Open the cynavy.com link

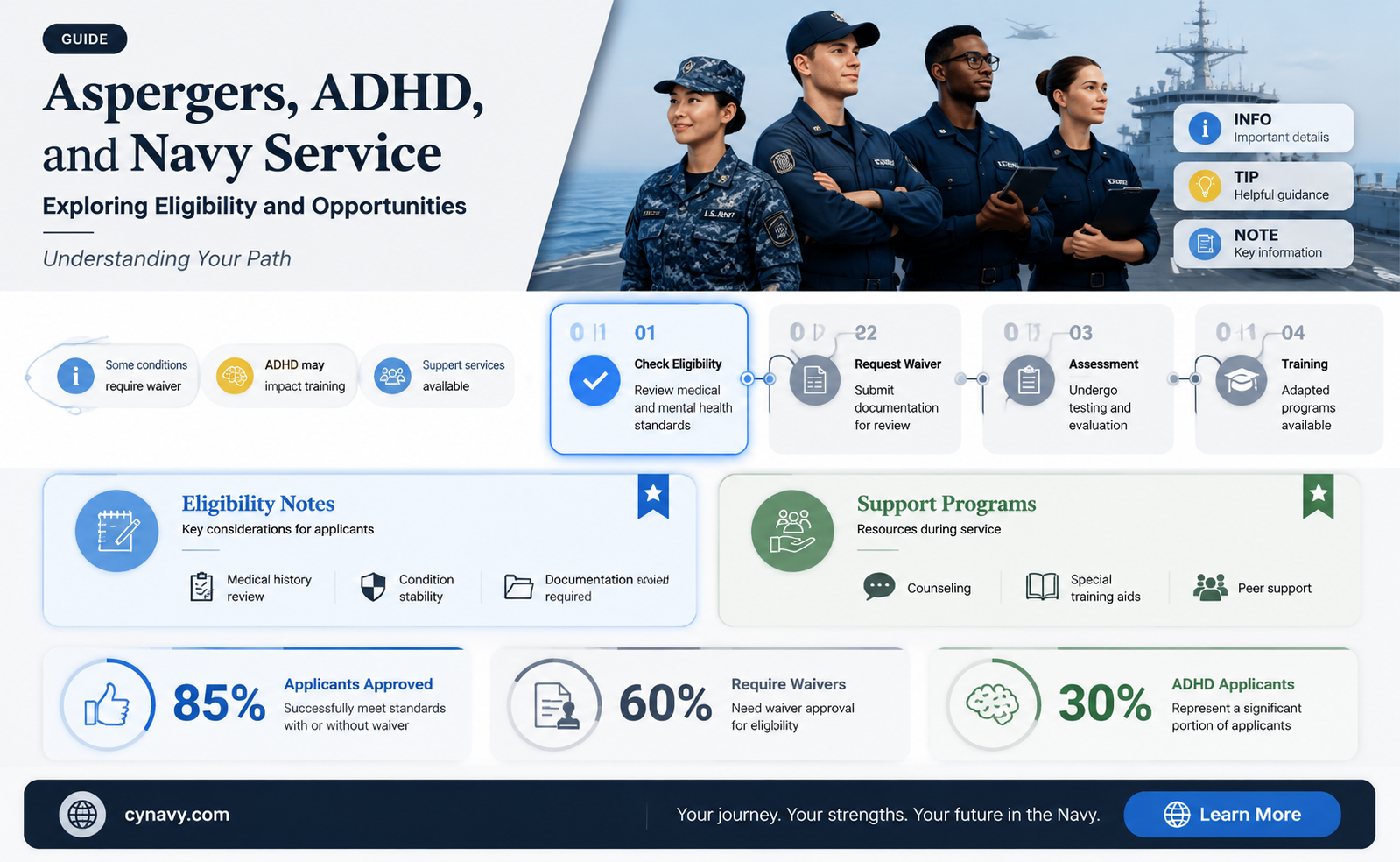point(177,815)
